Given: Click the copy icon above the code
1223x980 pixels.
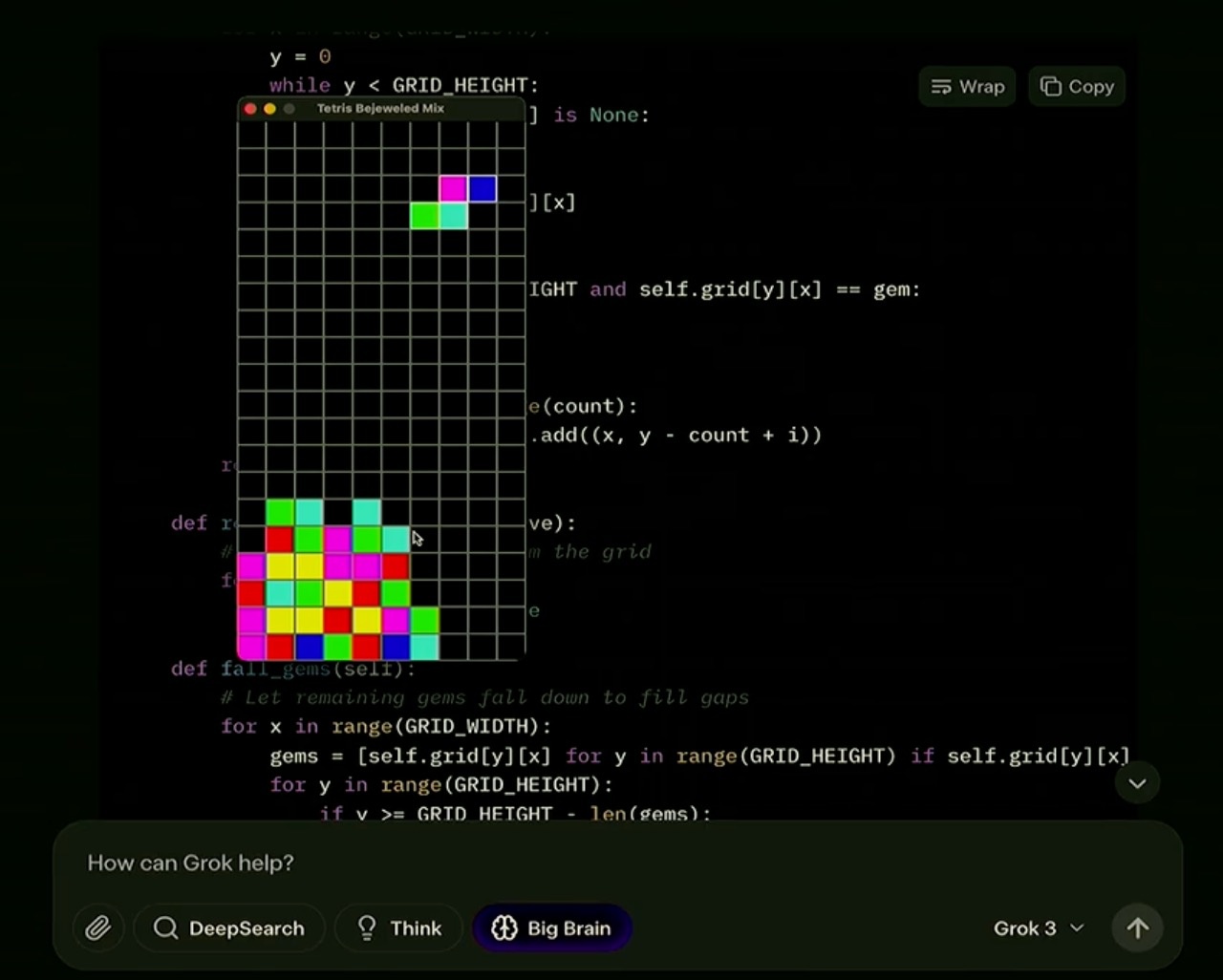Looking at the screenshot, I should click(1051, 87).
